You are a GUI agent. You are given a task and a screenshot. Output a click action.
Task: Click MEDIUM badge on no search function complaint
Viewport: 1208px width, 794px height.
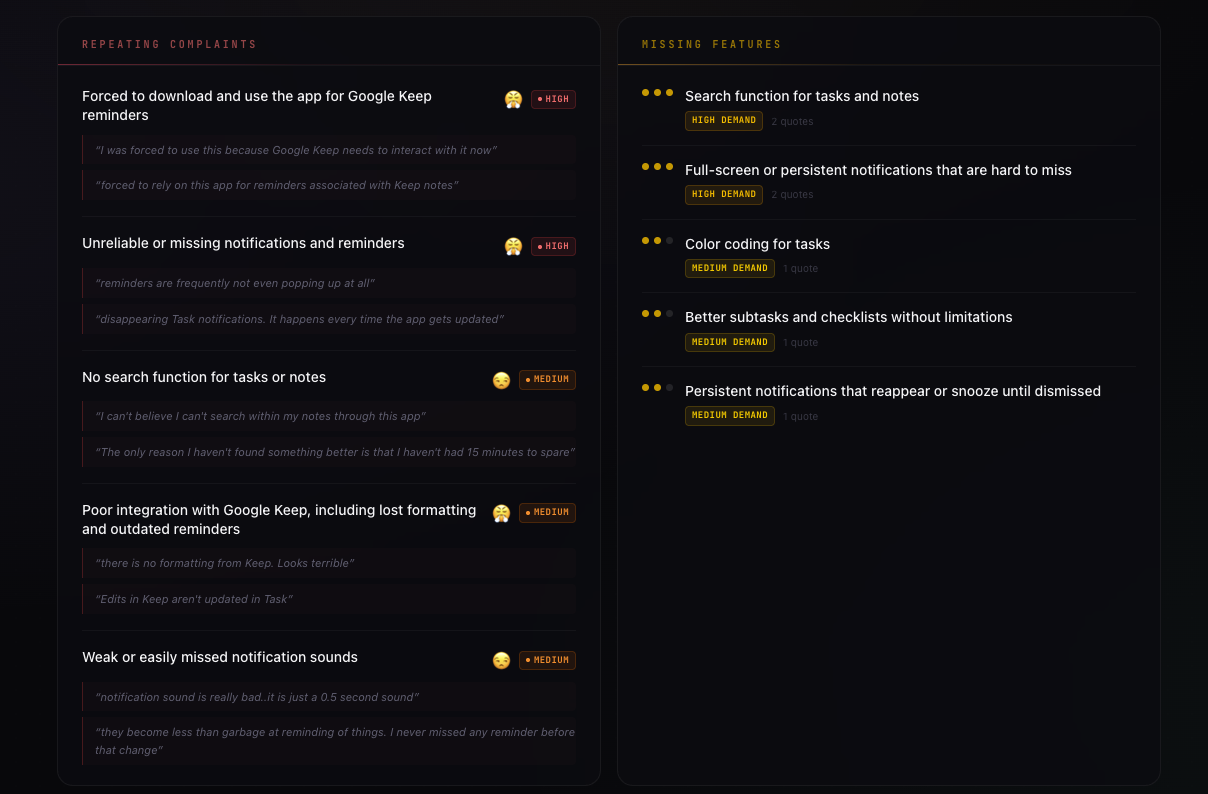pos(547,380)
